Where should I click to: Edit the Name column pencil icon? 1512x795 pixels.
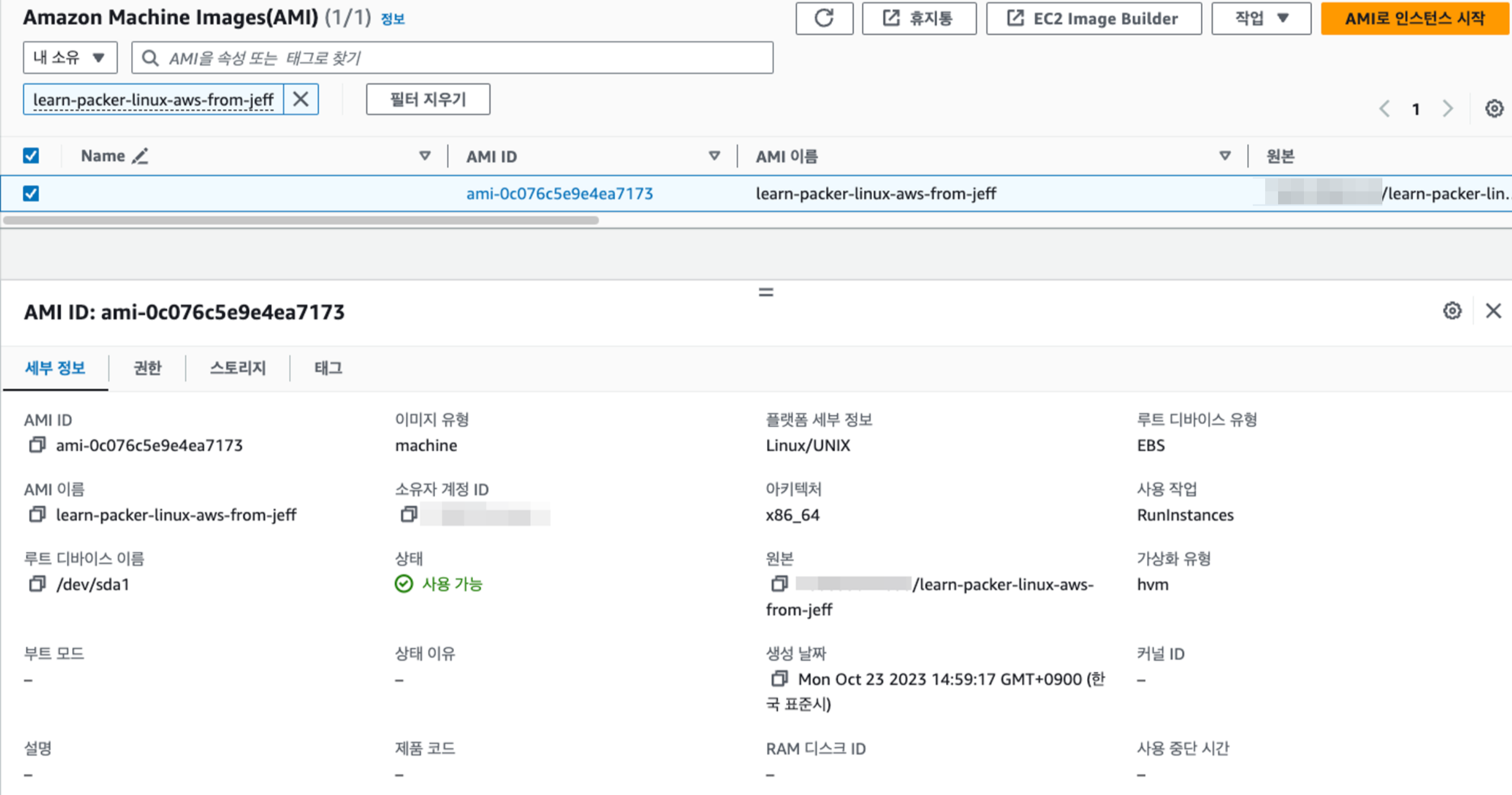coord(140,156)
